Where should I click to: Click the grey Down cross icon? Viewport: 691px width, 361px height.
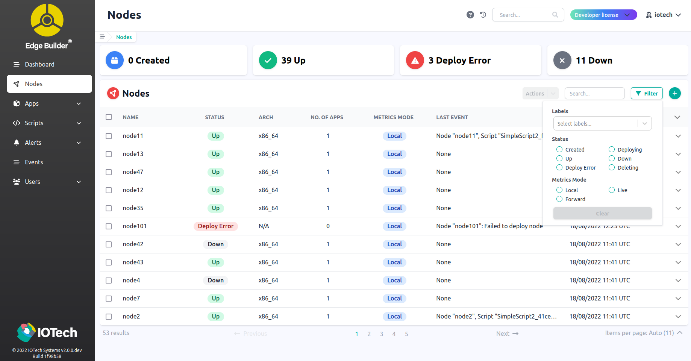(562, 60)
